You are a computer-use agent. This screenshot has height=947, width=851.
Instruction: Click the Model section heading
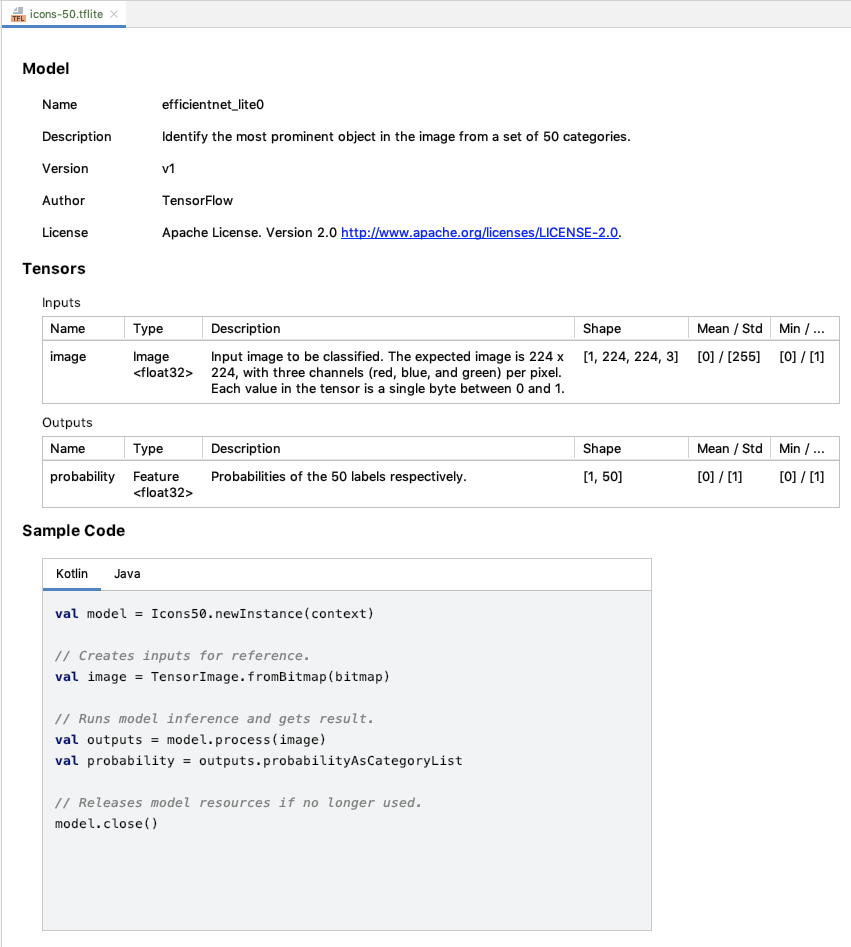click(x=45, y=69)
